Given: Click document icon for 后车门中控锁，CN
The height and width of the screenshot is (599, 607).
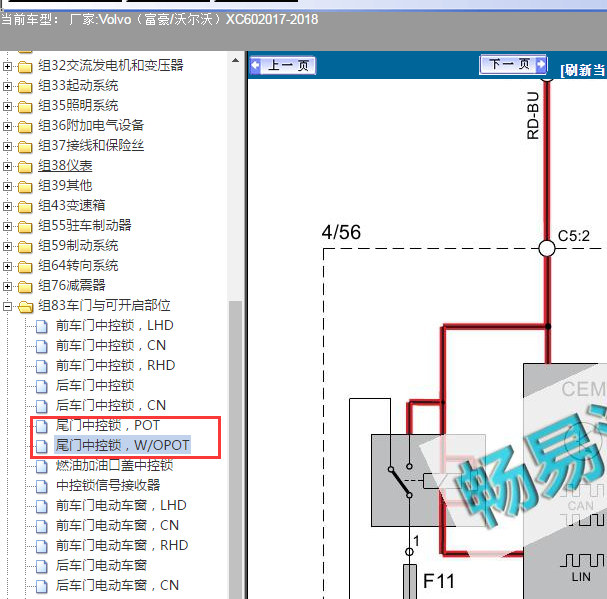Looking at the screenshot, I should 42,406.
